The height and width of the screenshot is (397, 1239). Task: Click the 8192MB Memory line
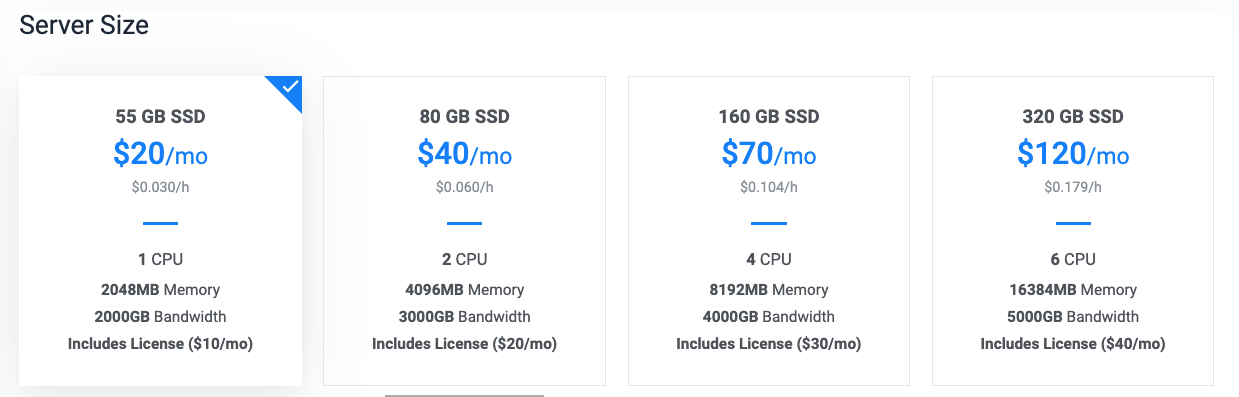(769, 290)
